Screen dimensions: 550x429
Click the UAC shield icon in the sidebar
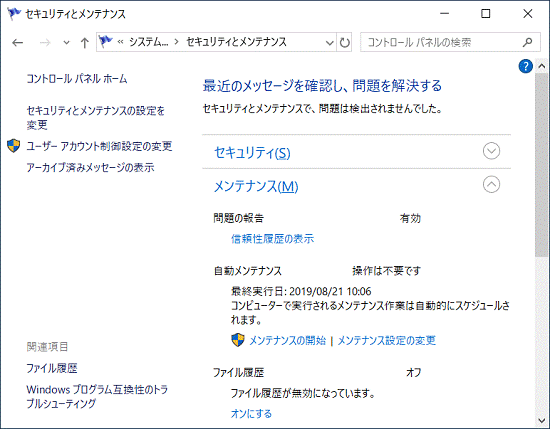pyautogui.click(x=14, y=146)
